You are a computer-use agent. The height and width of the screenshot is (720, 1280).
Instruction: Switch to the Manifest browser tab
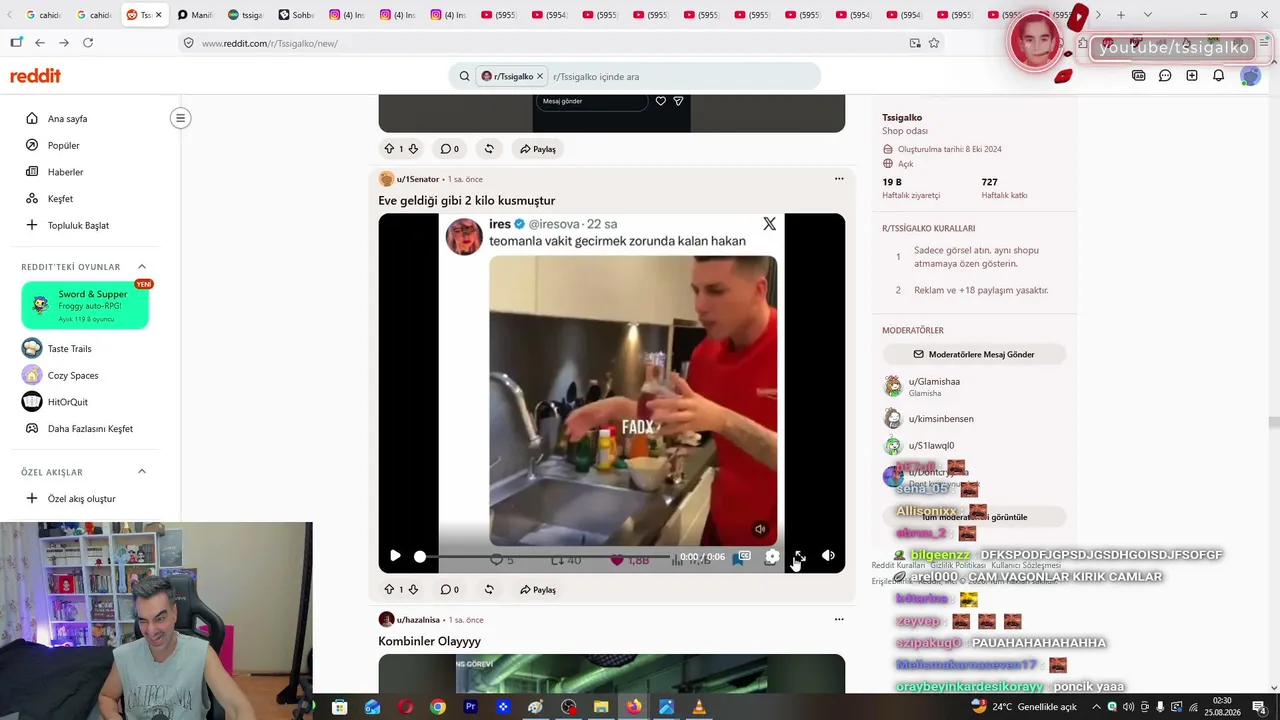click(194, 15)
